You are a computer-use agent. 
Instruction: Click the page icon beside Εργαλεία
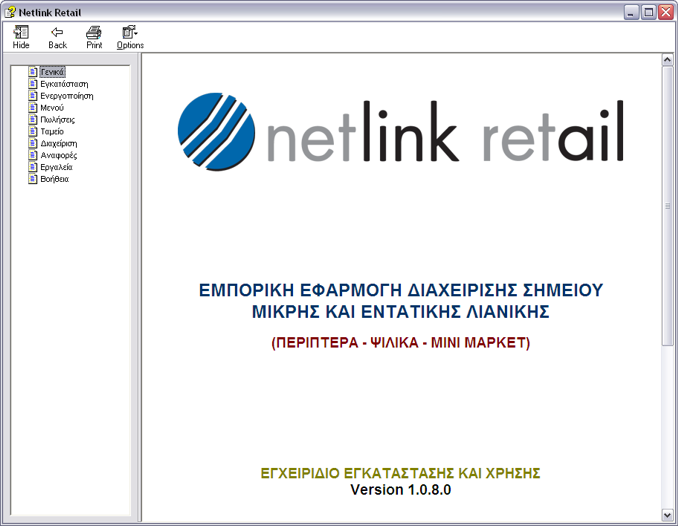pos(33,167)
